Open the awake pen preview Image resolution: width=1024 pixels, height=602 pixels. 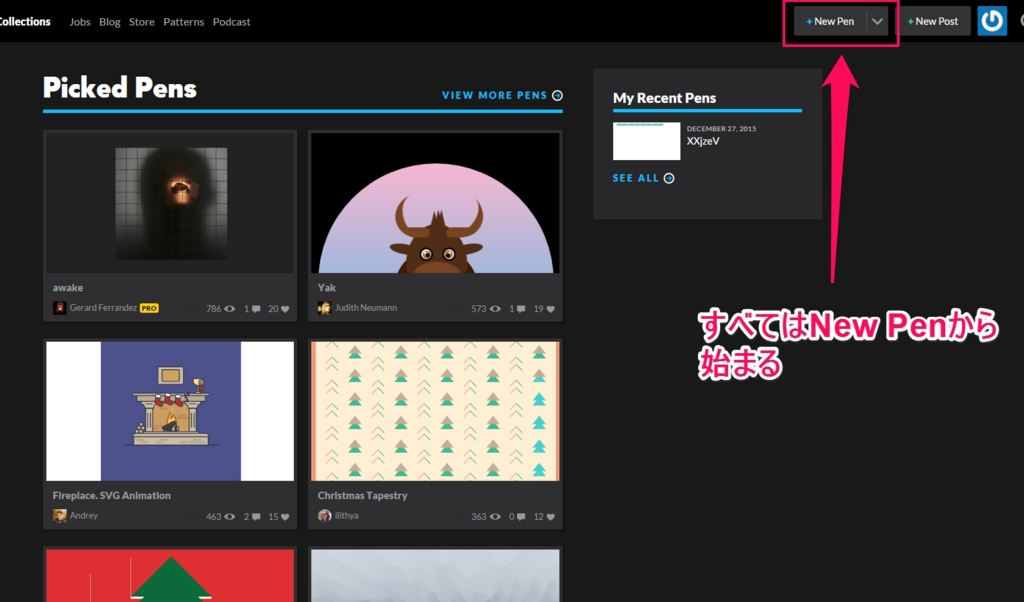click(x=170, y=202)
